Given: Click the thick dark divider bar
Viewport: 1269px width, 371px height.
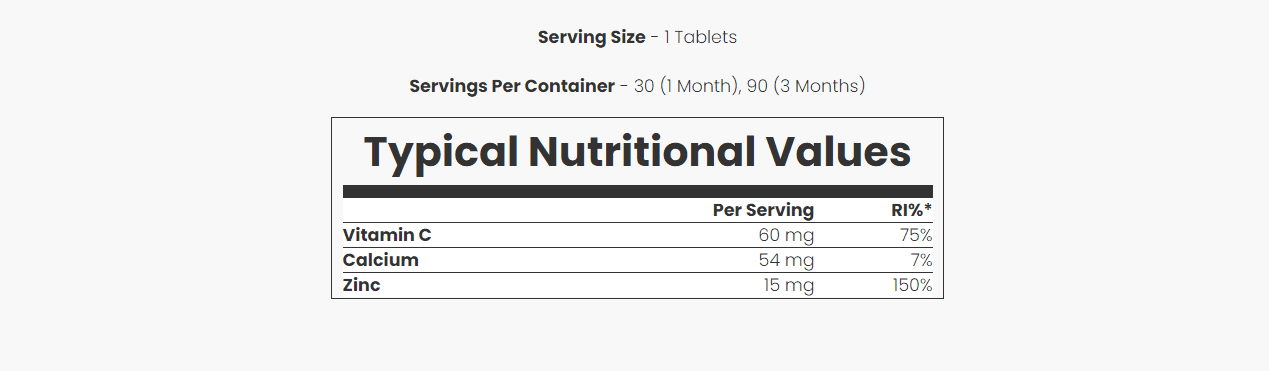Looking at the screenshot, I should 638,191.
